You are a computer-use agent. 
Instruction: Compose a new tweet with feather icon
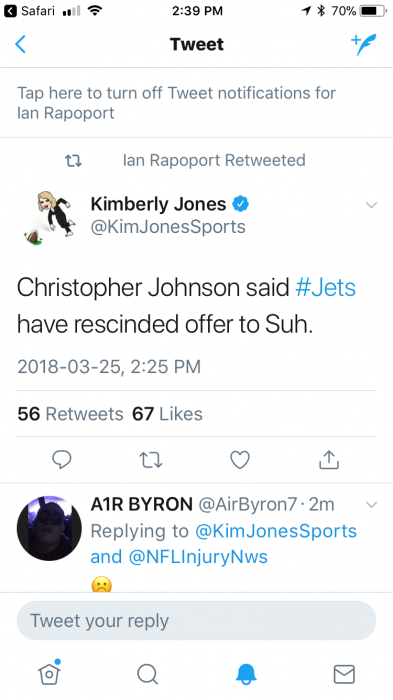pos(364,44)
